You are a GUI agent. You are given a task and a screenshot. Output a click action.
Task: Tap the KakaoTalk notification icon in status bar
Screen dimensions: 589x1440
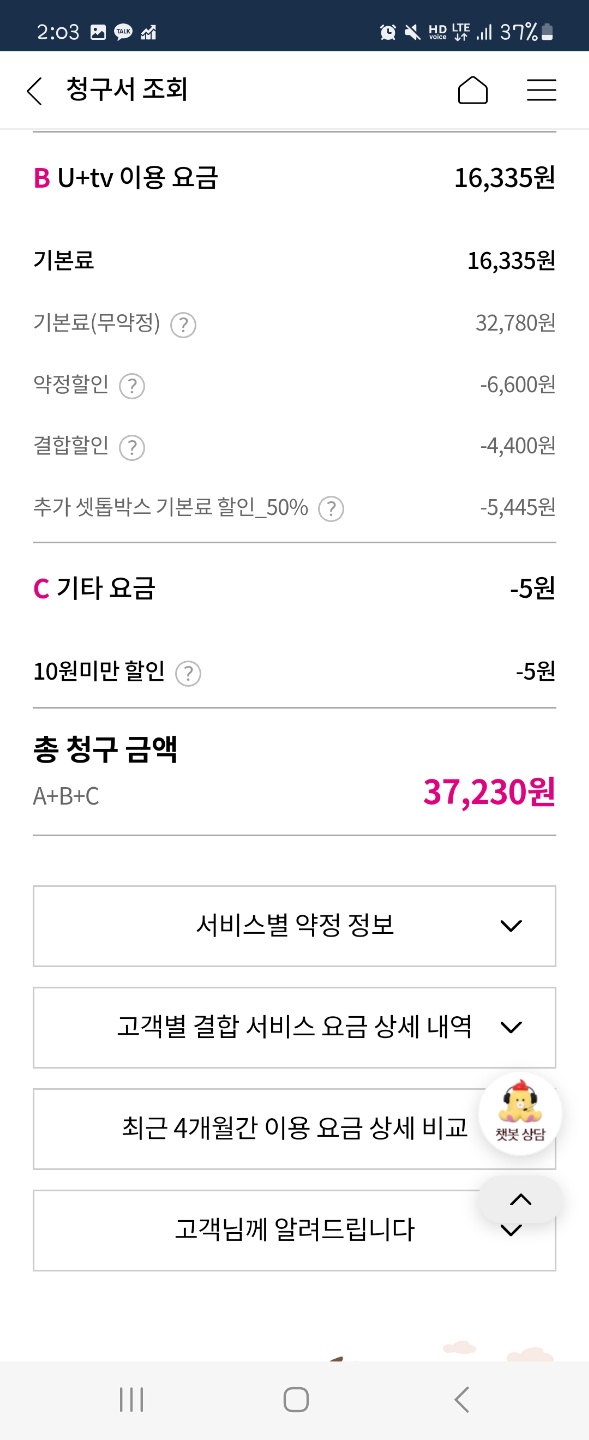123,32
